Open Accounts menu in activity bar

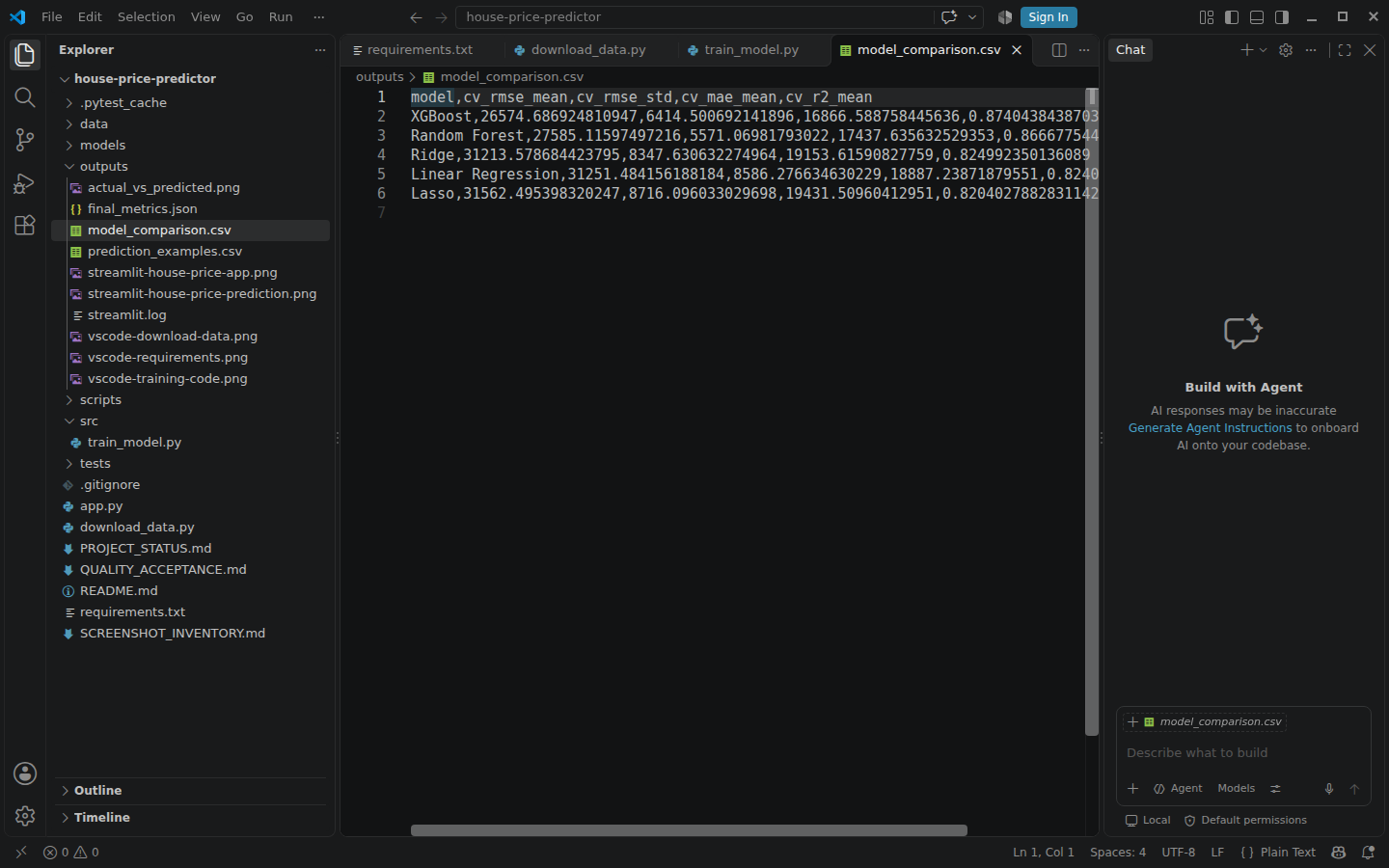click(x=25, y=773)
